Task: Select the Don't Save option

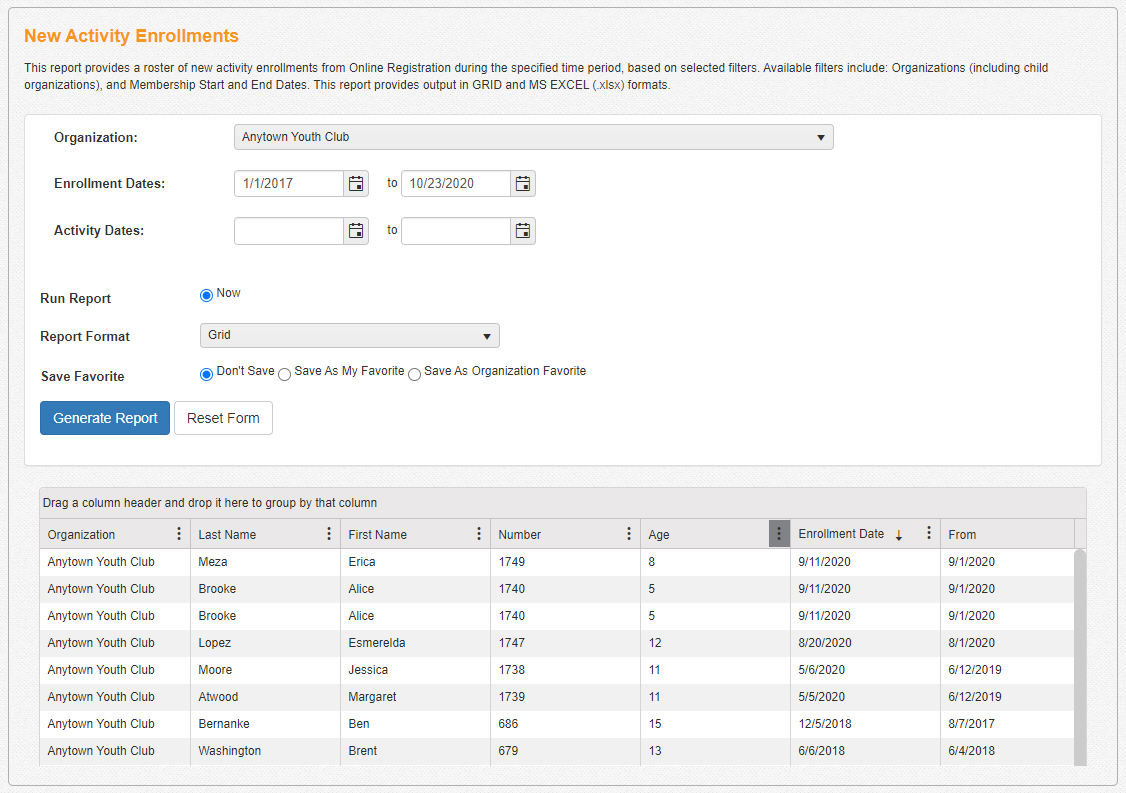Action: coord(206,374)
